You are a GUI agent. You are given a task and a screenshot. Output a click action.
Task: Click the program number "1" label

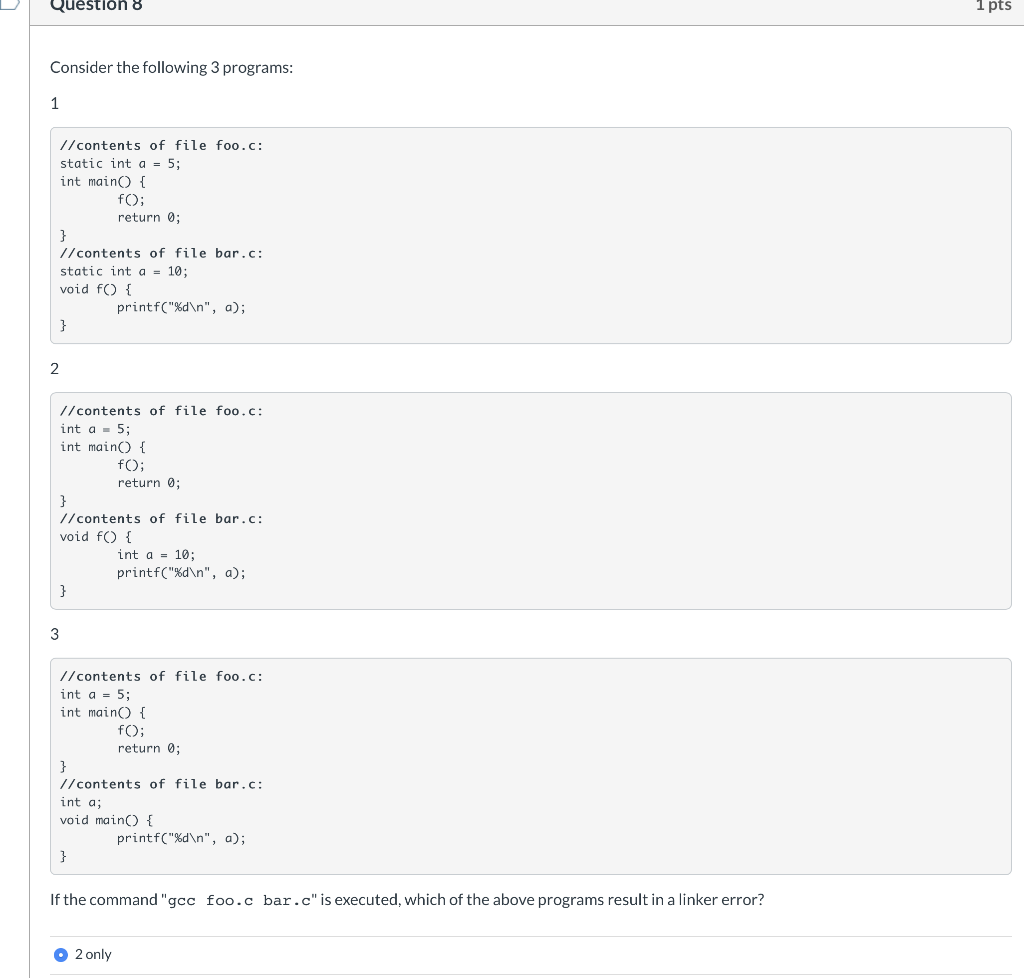pyautogui.click(x=55, y=103)
